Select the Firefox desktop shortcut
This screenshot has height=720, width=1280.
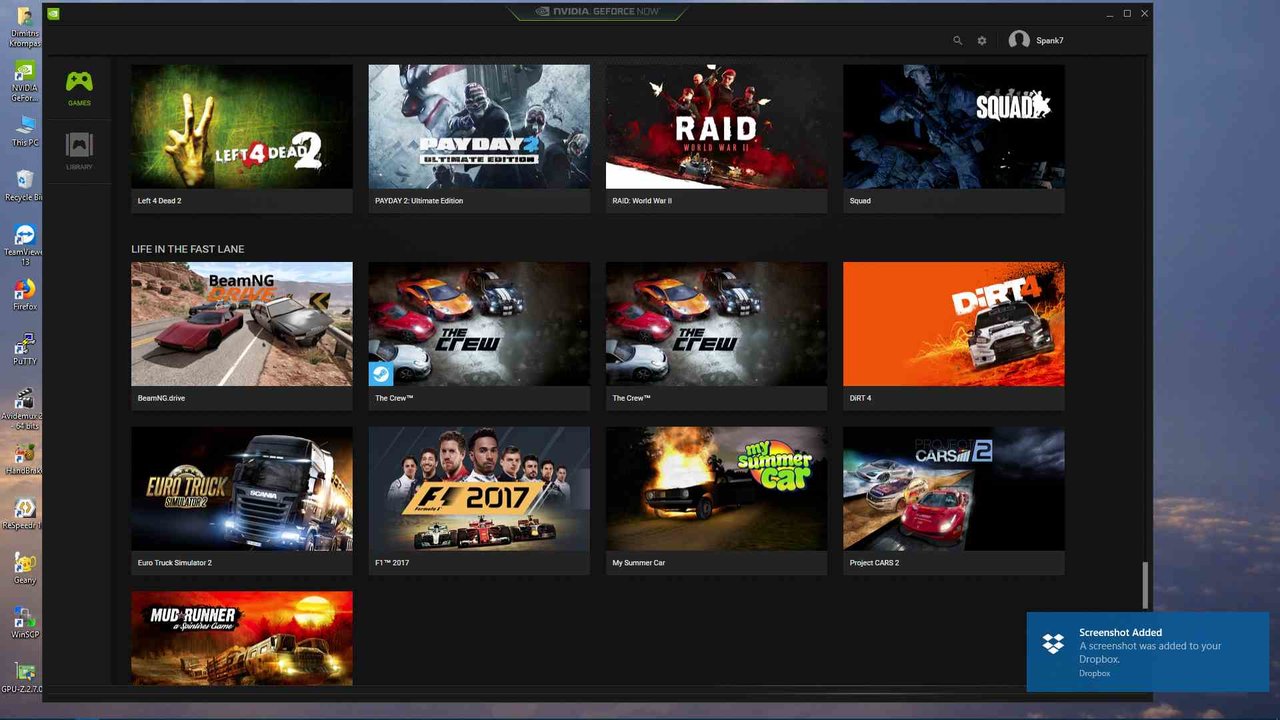point(25,295)
